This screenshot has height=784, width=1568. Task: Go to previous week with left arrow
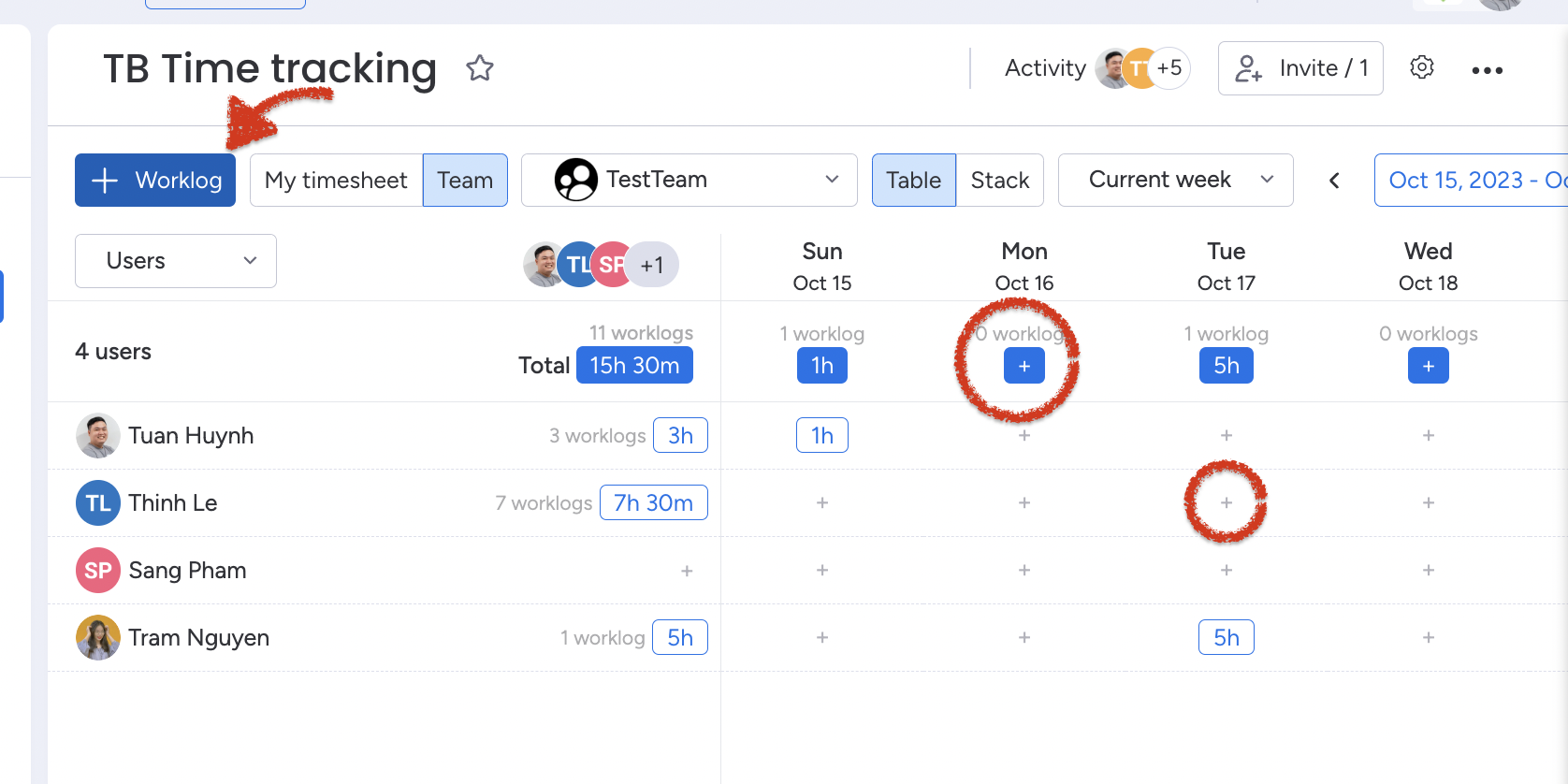1334,181
